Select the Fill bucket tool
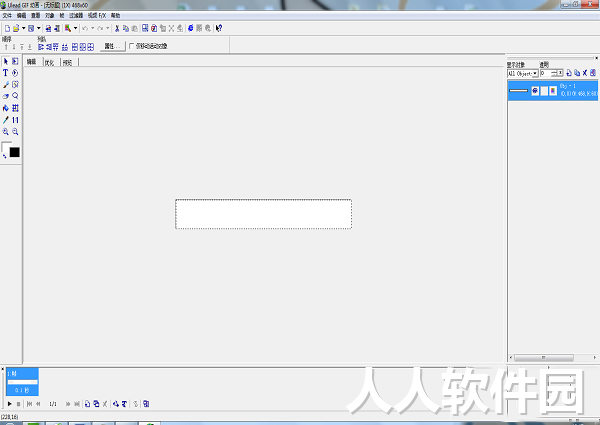The width and height of the screenshot is (600, 425). coord(6,108)
